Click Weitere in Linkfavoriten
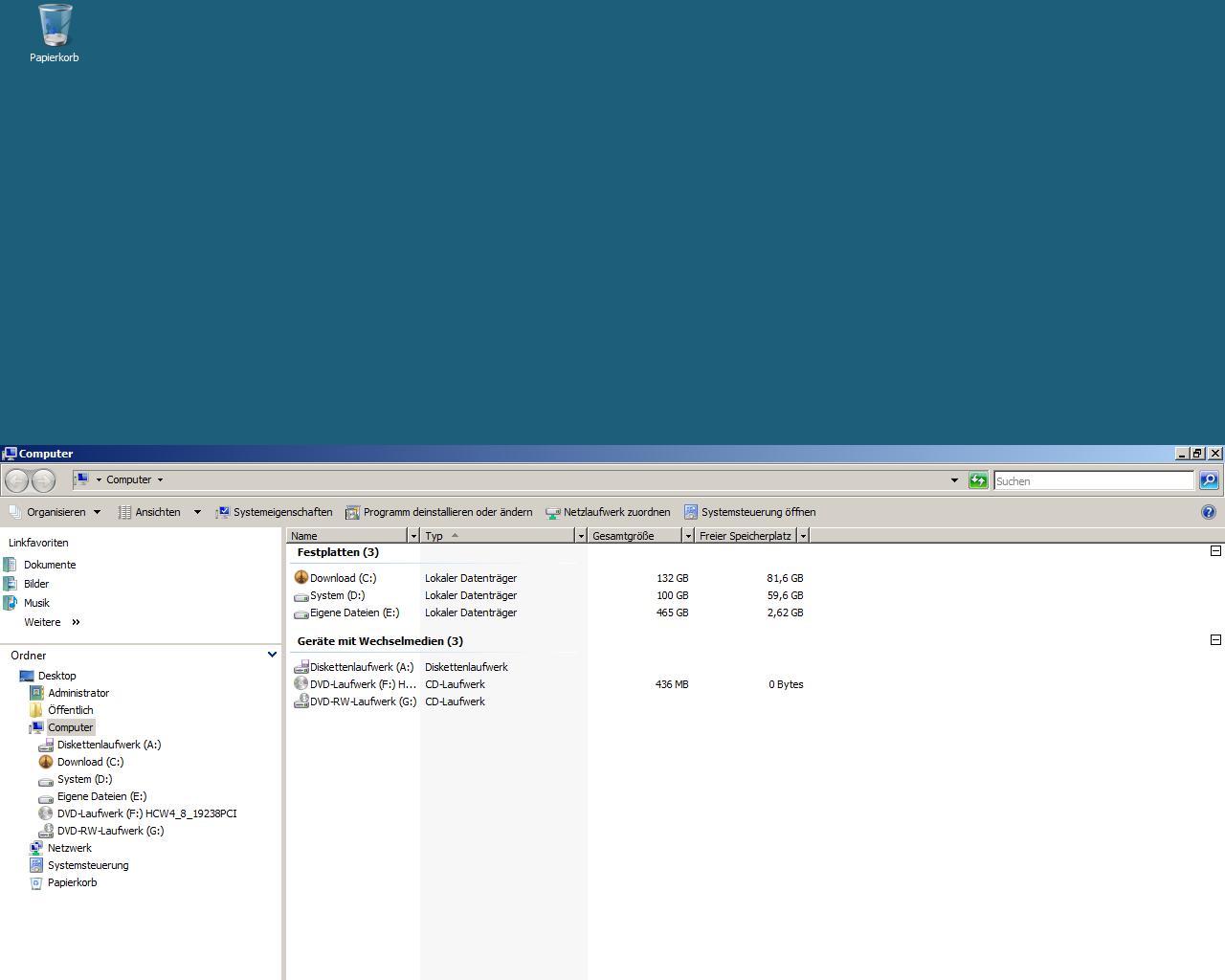 coord(42,622)
